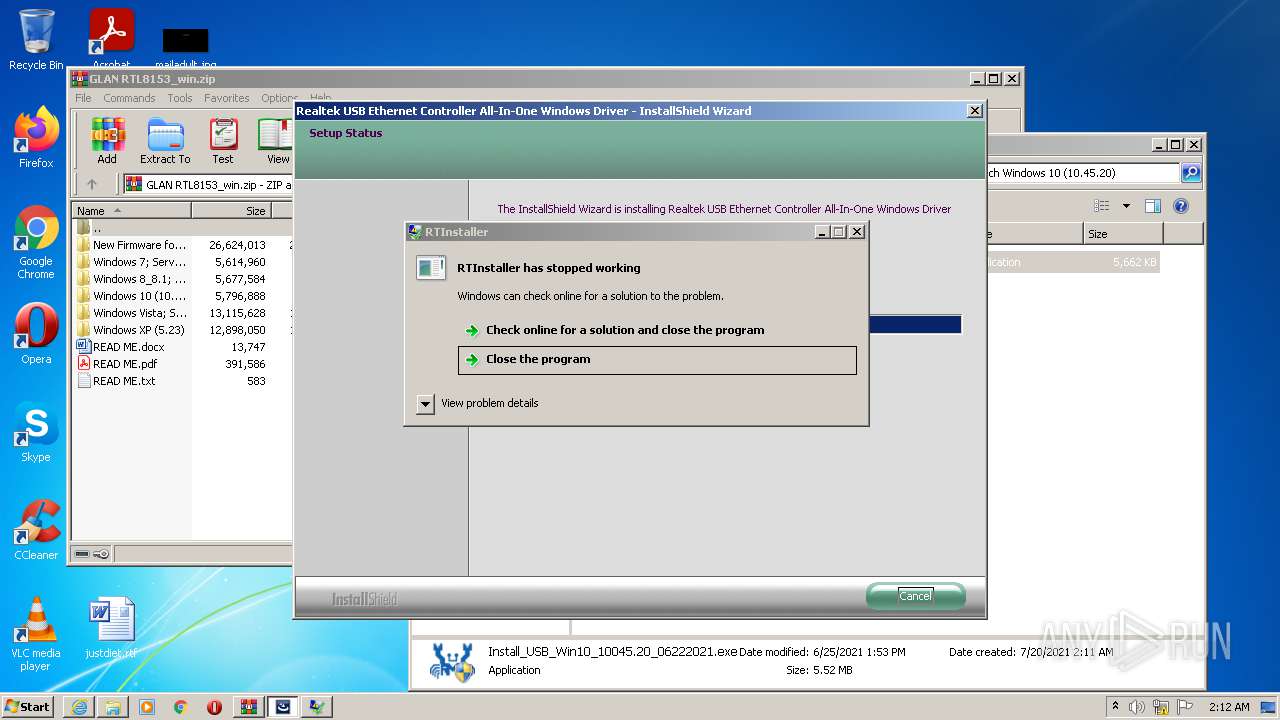Screen dimensions: 1280x720
Task: Open Windows Explorer from taskbar
Action: click(113, 707)
